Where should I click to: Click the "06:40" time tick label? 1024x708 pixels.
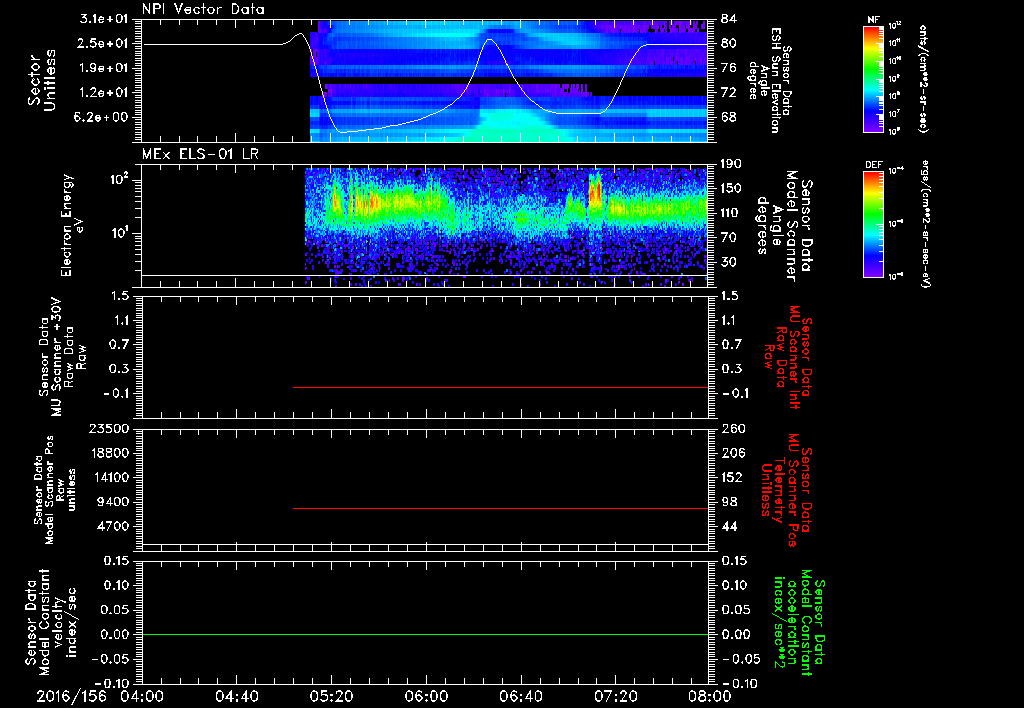tap(520, 696)
